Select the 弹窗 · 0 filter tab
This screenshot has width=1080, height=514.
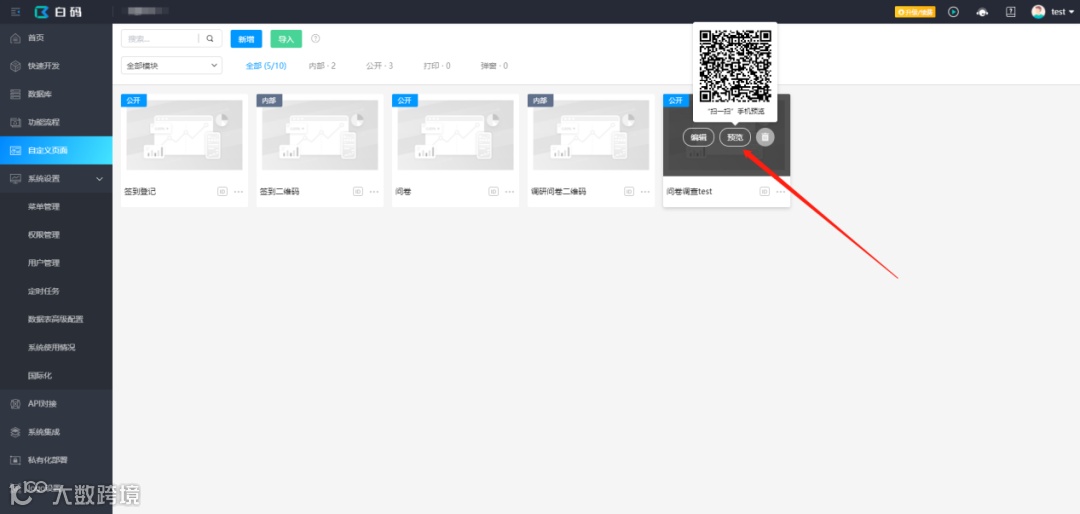click(x=494, y=66)
